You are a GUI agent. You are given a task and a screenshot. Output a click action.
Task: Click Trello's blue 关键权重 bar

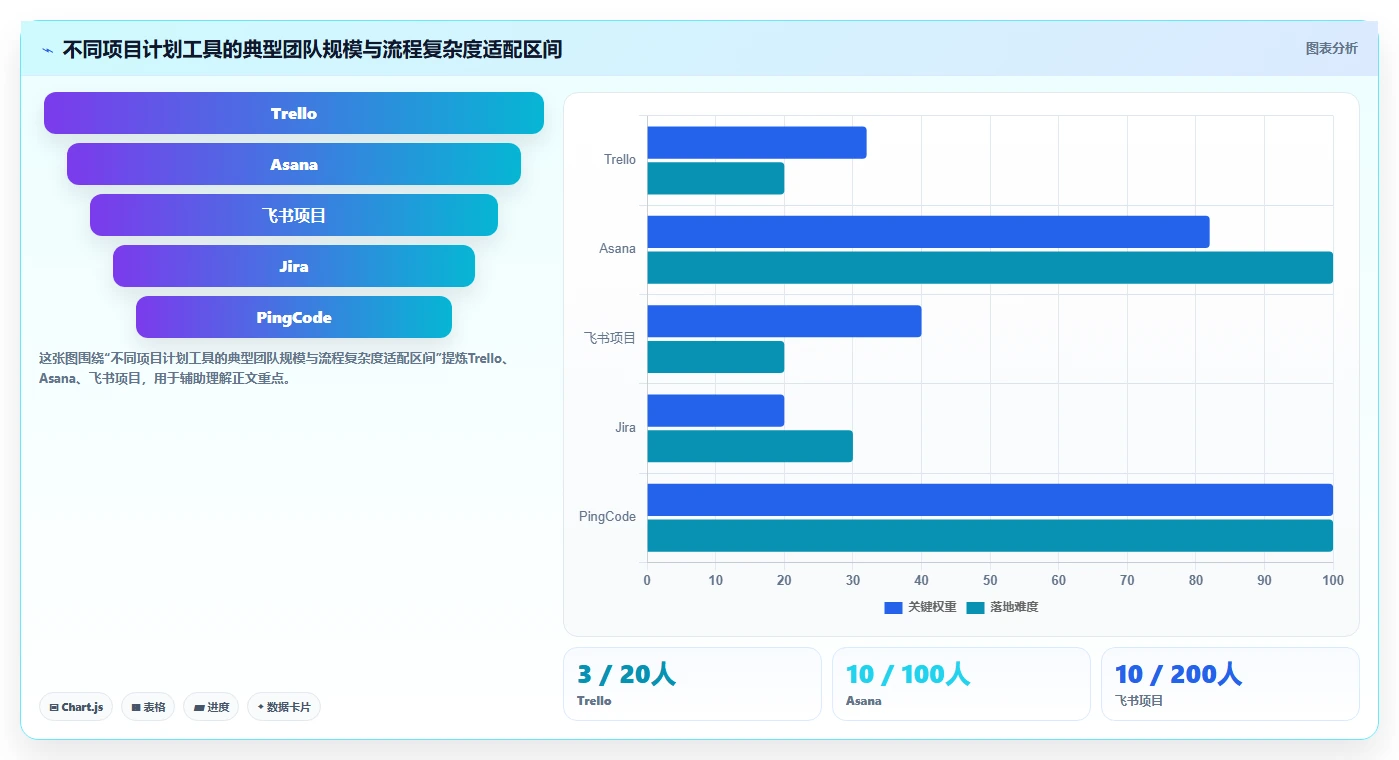click(x=757, y=142)
